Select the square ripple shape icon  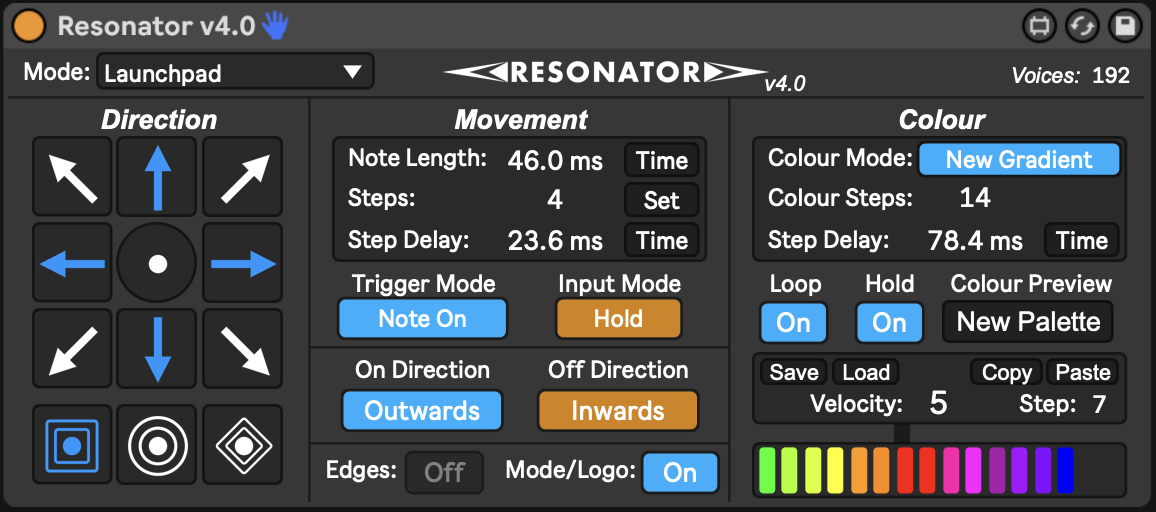click(x=72, y=445)
